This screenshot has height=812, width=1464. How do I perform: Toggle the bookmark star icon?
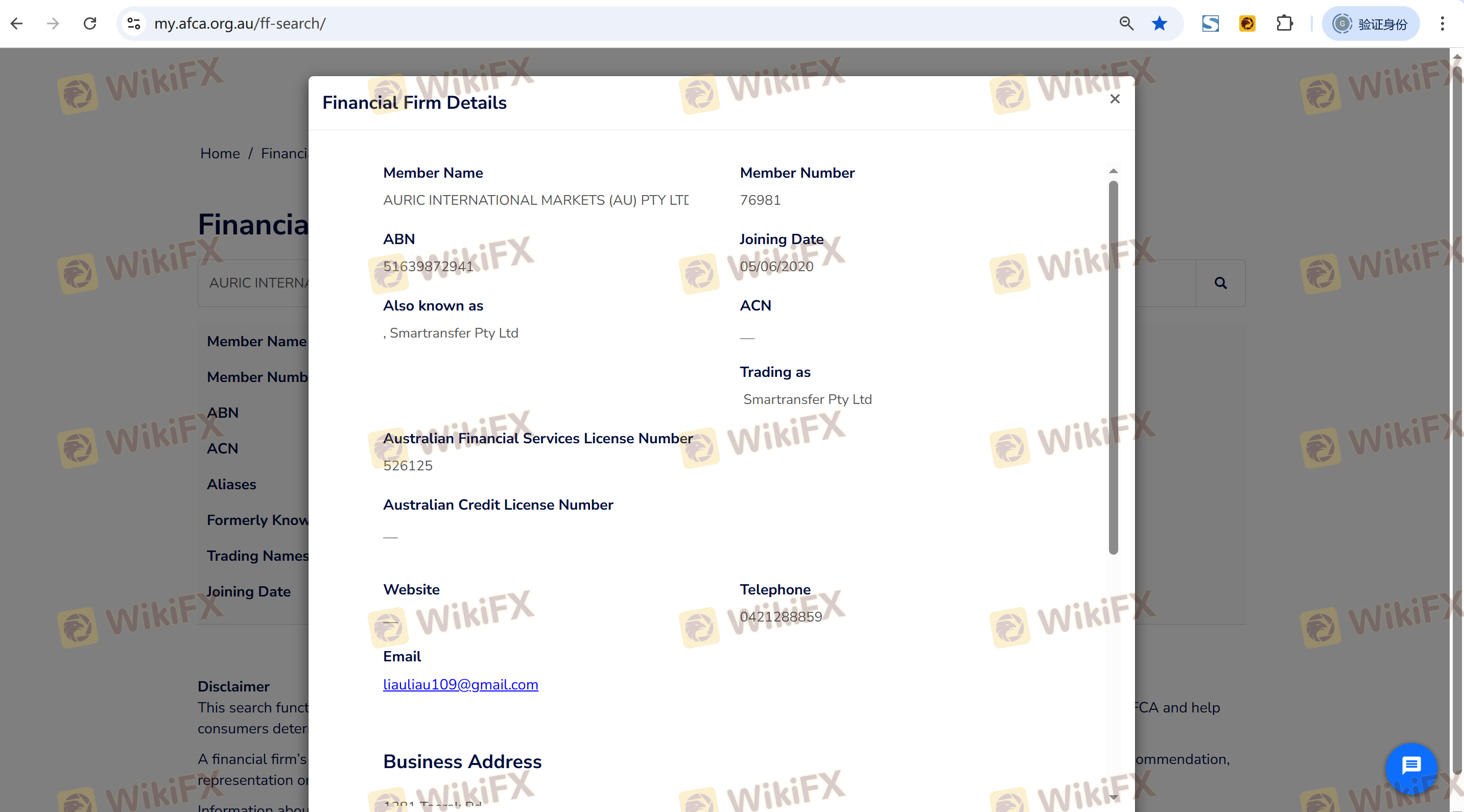1160,23
